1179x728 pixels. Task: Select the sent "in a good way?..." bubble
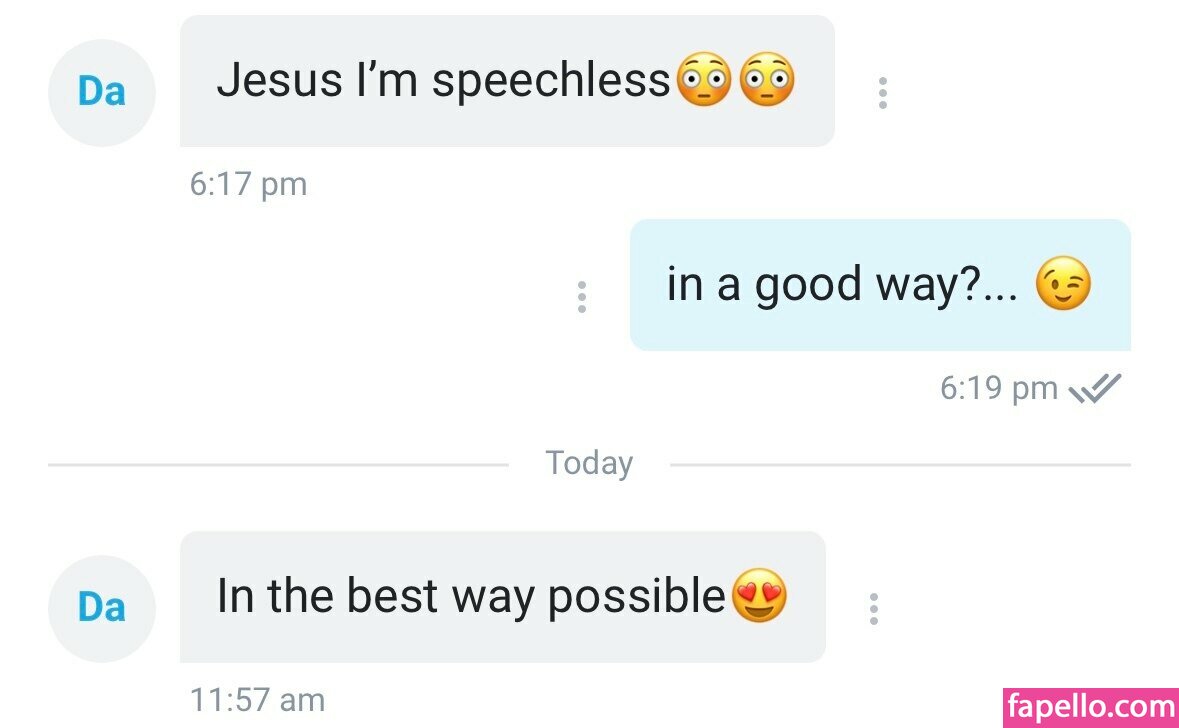[x=840, y=285]
